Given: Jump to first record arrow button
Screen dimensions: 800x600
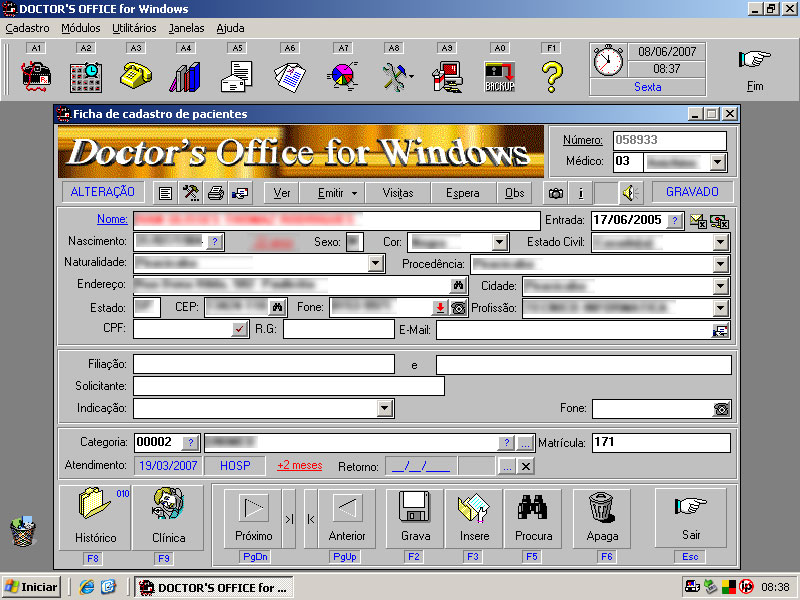Looking at the screenshot, I should [x=311, y=518].
